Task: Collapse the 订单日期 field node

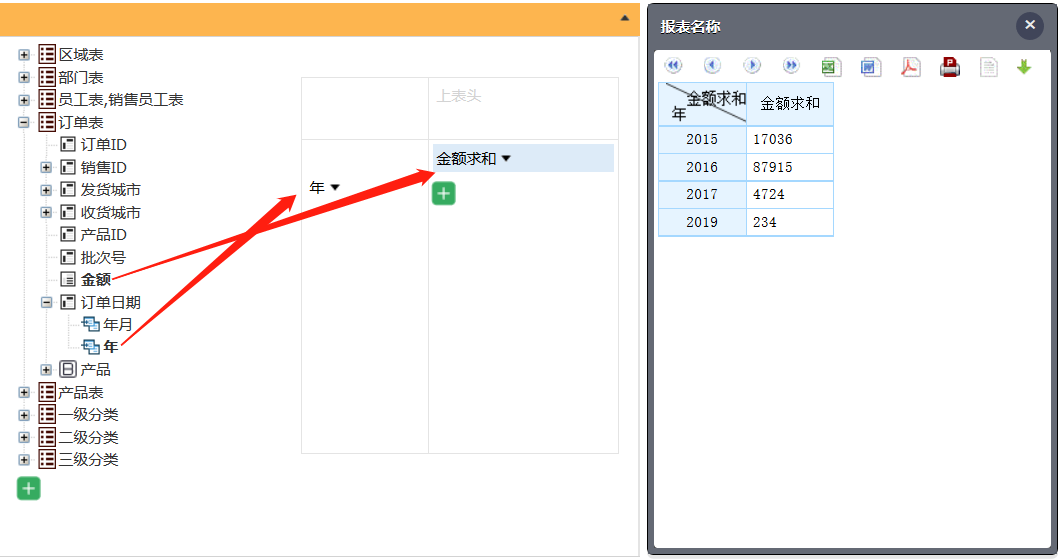Action: 46,302
